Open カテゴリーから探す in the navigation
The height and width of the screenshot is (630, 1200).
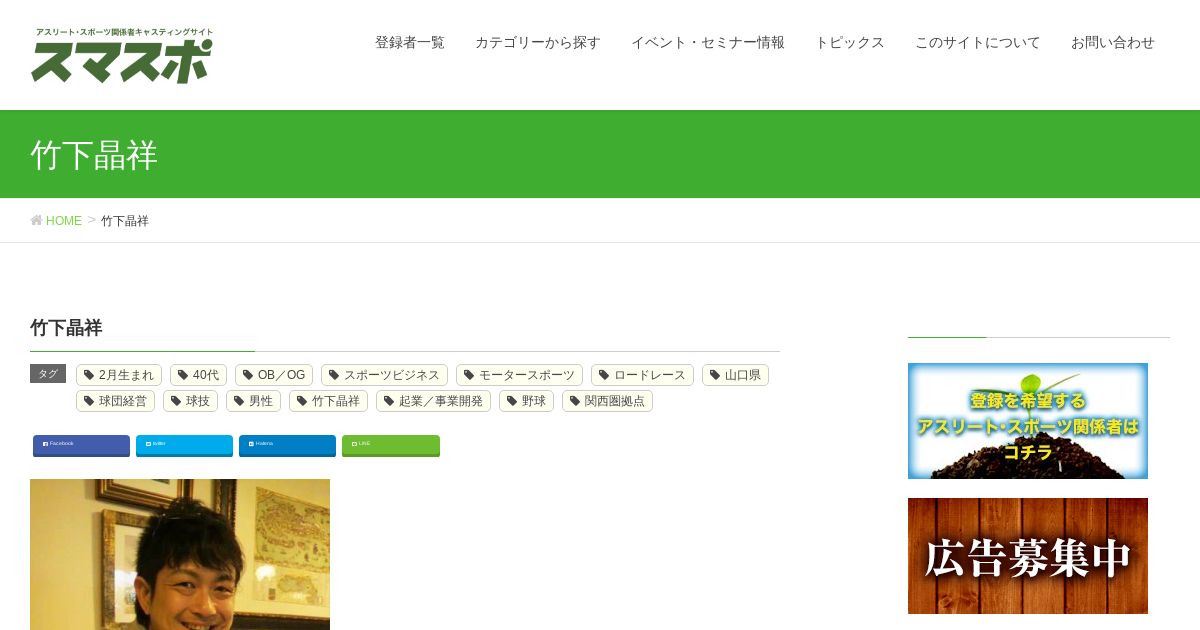click(538, 43)
